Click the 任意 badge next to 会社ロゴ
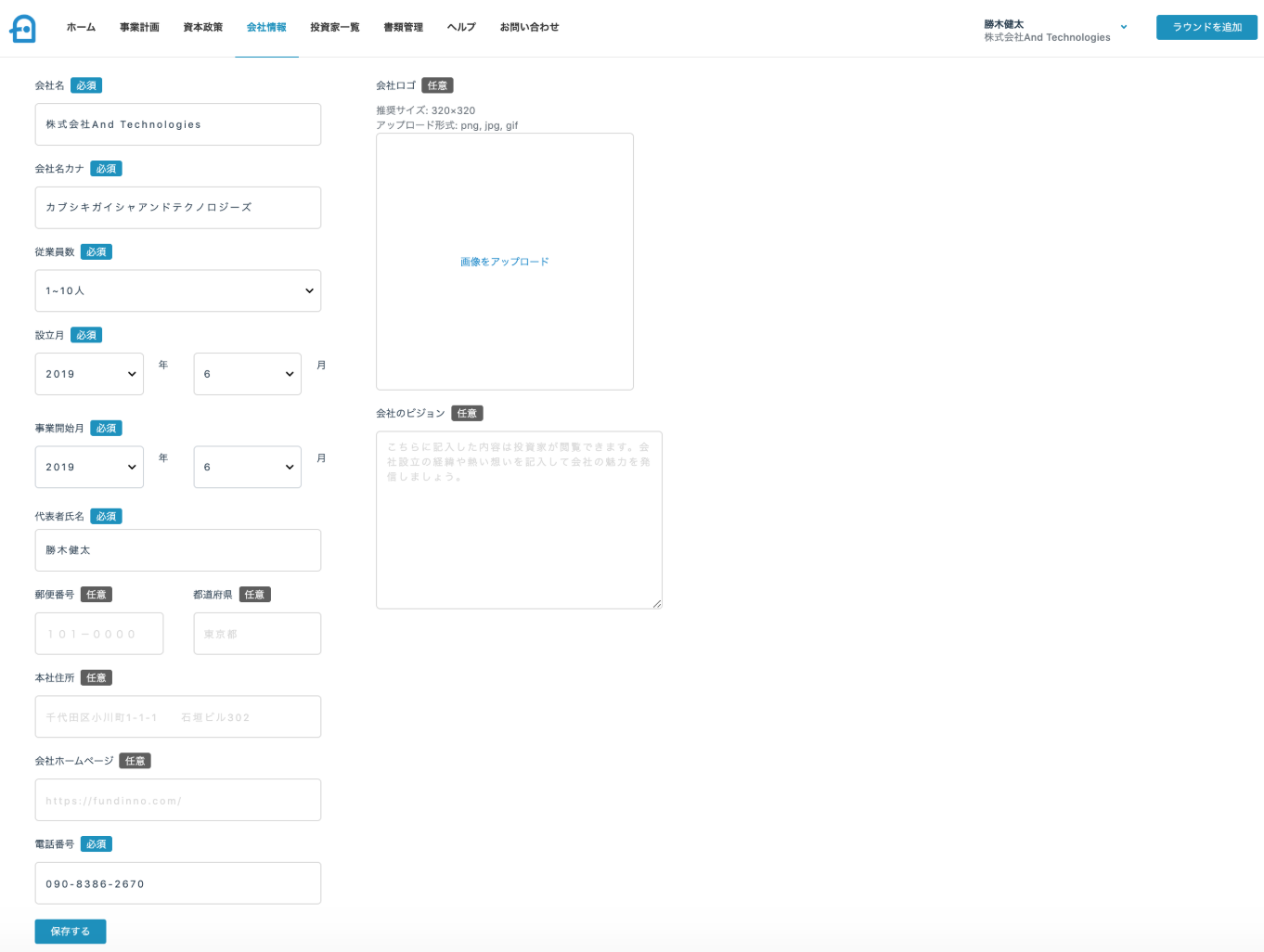The width and height of the screenshot is (1264, 952). tap(437, 85)
